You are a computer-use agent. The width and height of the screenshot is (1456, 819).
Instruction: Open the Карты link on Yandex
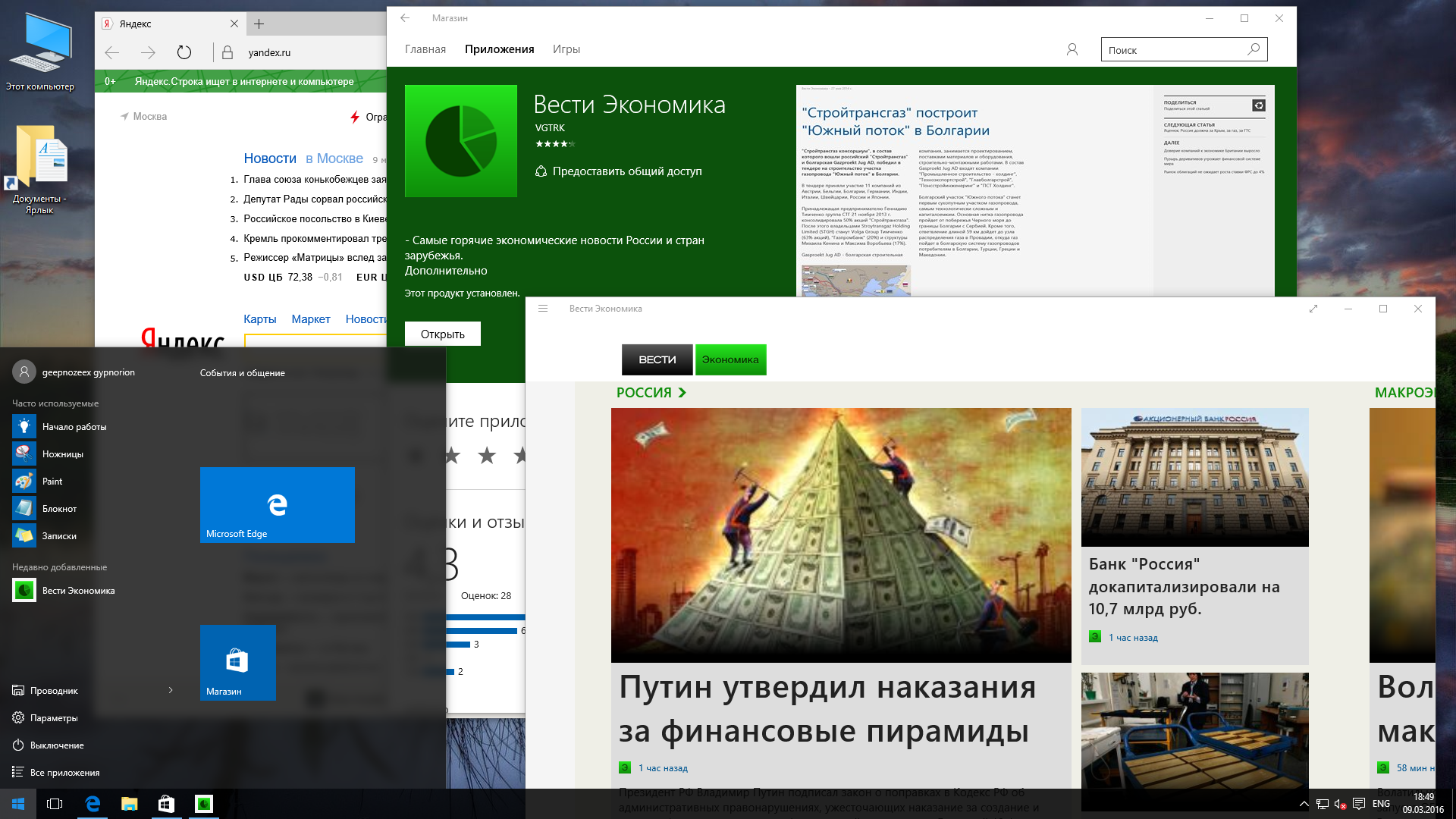[x=259, y=319]
